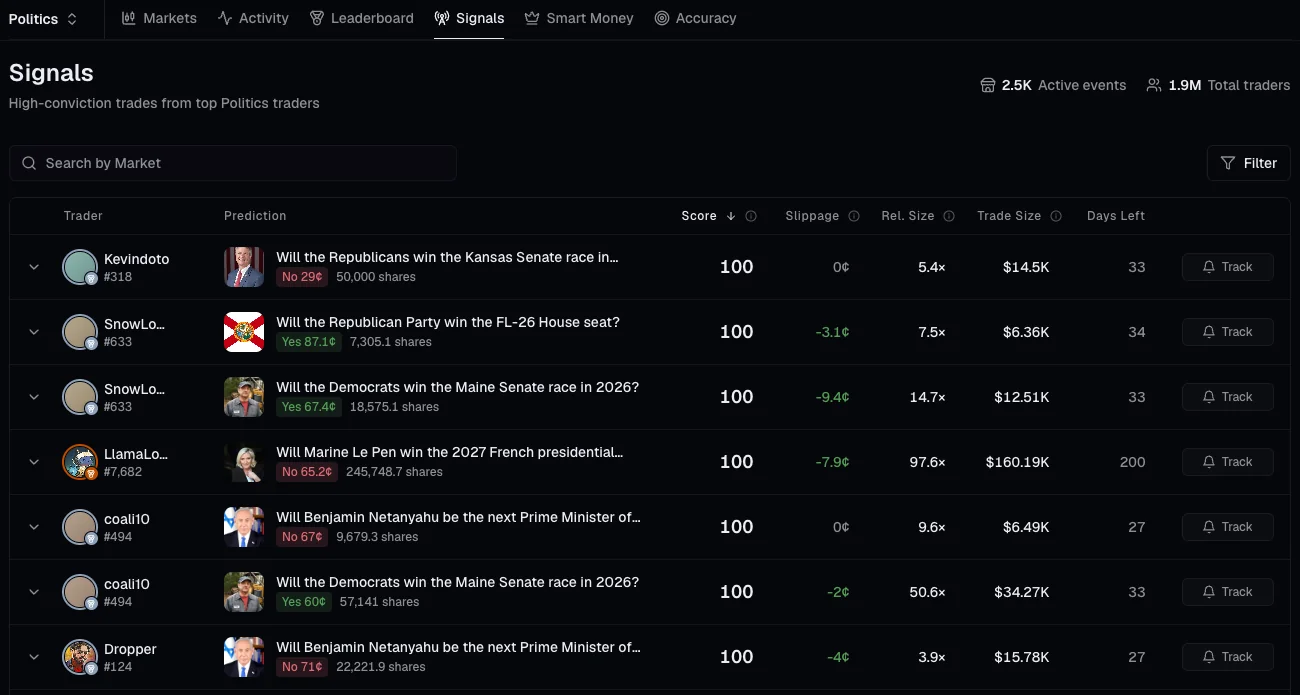1300x695 pixels.
Task: Open the Kevindoto trader name
Action: click(x=137, y=259)
